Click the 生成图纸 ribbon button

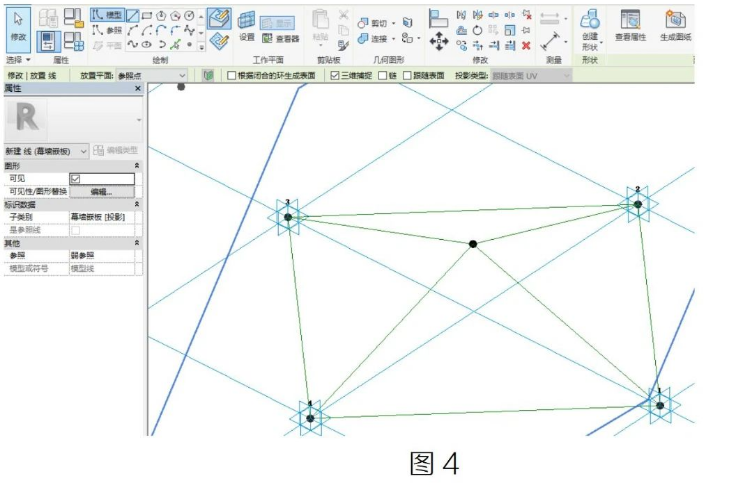click(675, 27)
